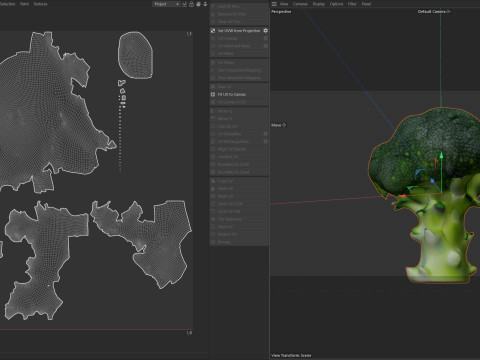
Task: Click the Mirror V icon
Action: tap(213, 119)
